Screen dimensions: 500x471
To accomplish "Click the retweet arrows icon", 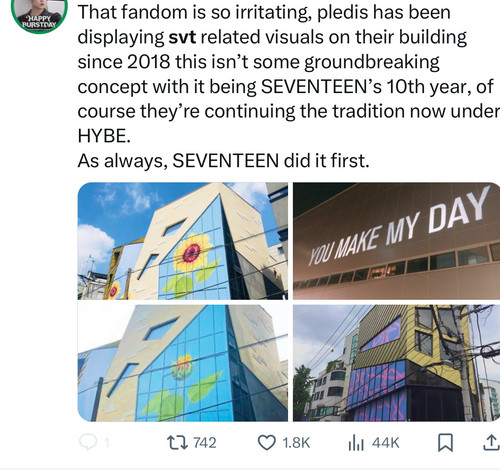I will coord(178,443).
